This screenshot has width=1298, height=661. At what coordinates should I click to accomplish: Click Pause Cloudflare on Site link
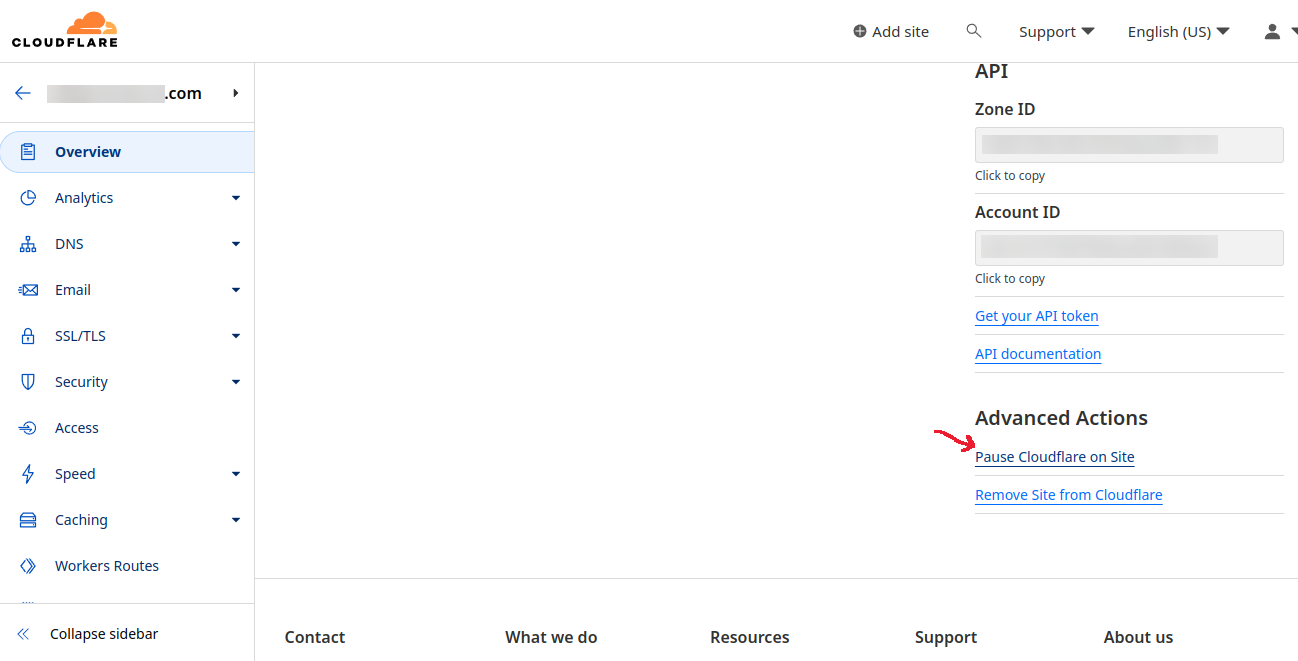pyautogui.click(x=1054, y=457)
